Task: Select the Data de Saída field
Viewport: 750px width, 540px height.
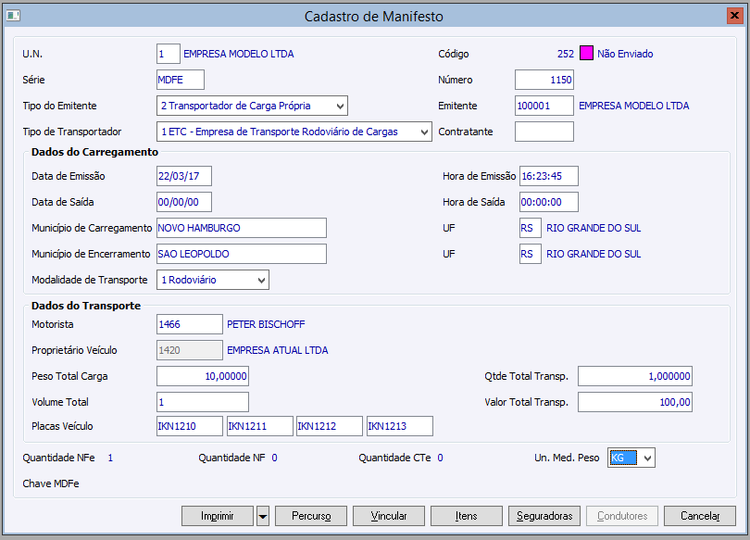Action: (x=184, y=202)
